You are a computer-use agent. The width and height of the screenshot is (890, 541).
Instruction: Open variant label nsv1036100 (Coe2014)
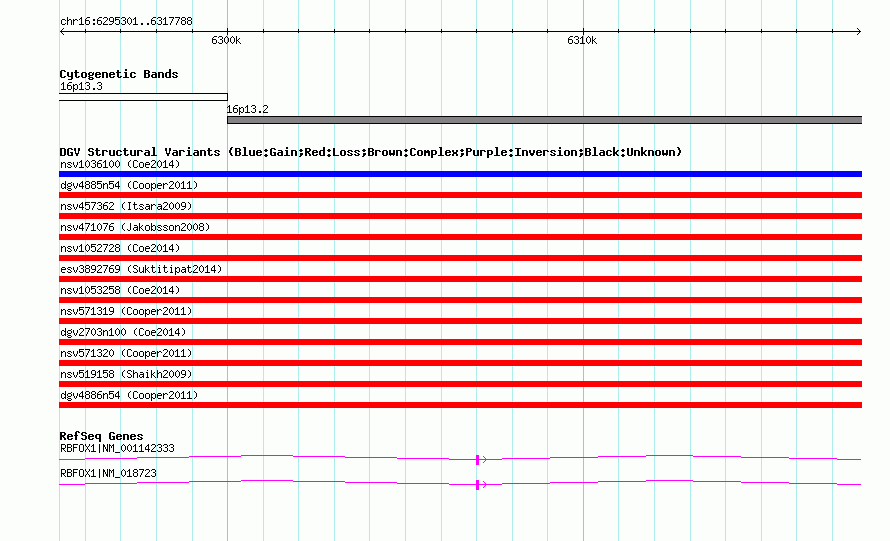tap(120, 164)
